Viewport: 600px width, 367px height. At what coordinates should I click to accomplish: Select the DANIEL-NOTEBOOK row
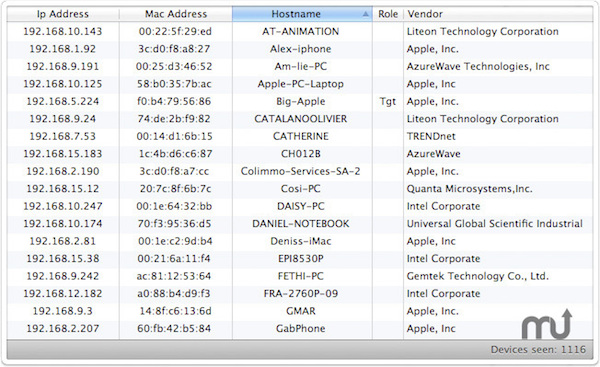point(300,223)
